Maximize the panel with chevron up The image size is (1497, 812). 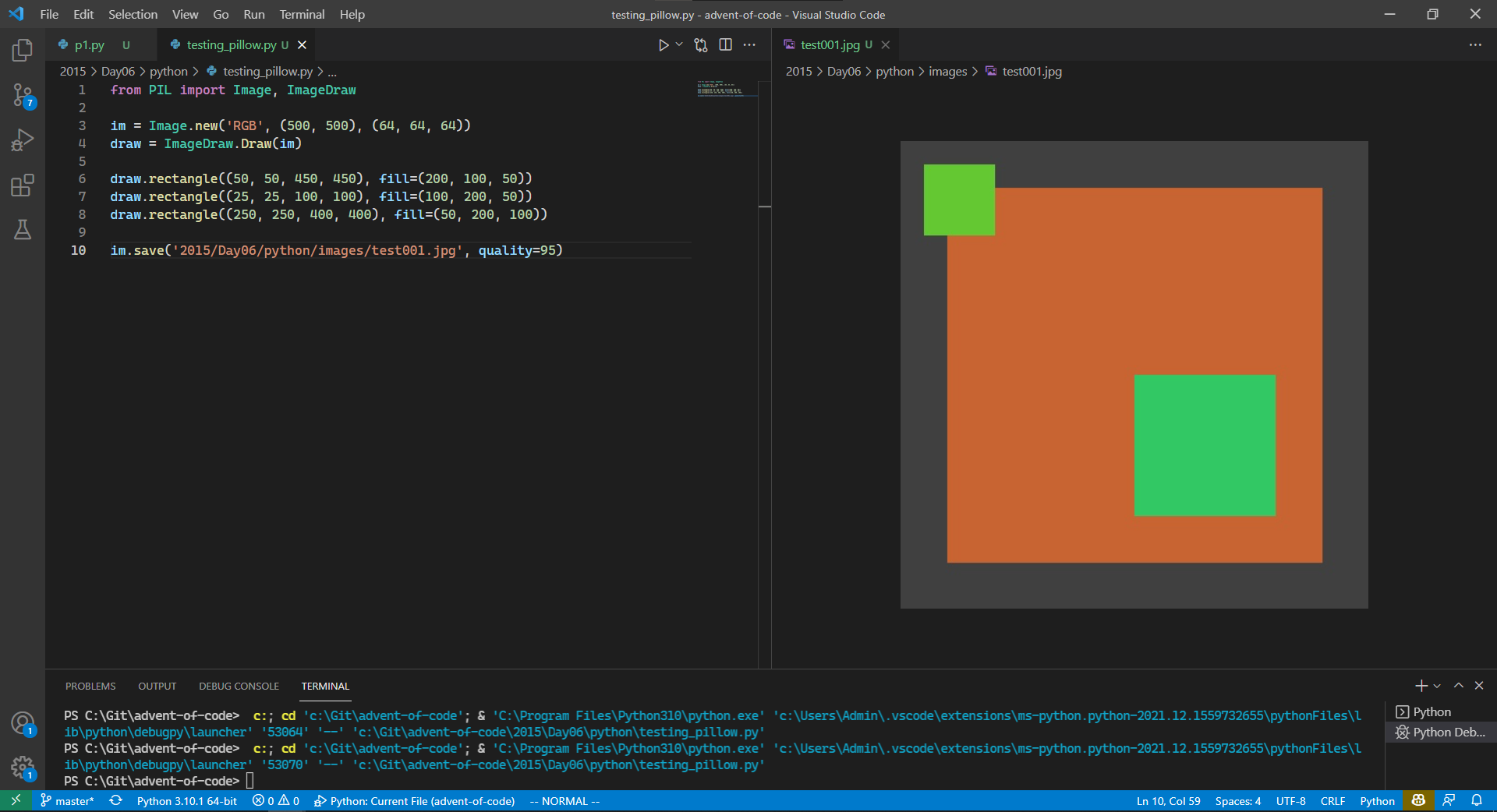[1458, 686]
